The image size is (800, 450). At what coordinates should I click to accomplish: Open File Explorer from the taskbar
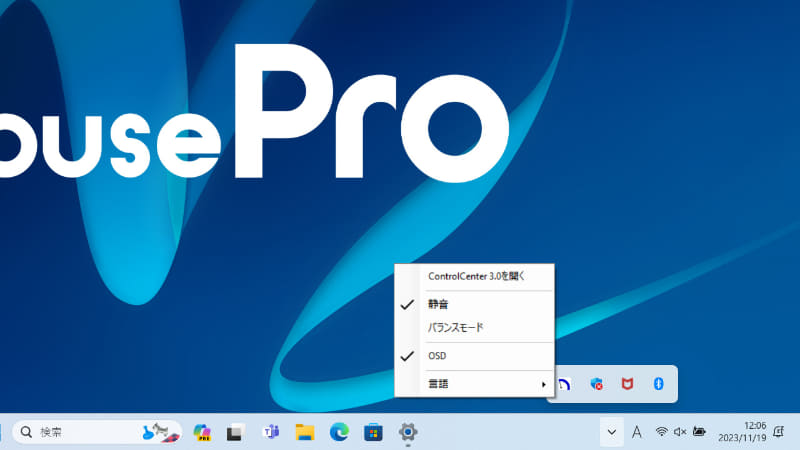coord(305,432)
